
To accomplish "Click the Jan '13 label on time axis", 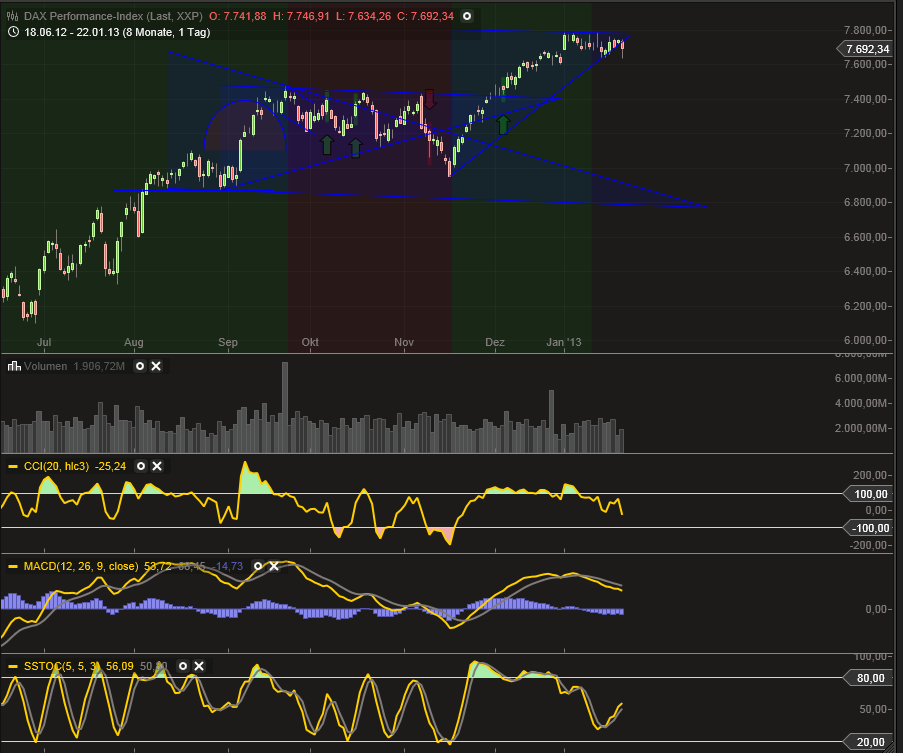I will click(x=564, y=342).
